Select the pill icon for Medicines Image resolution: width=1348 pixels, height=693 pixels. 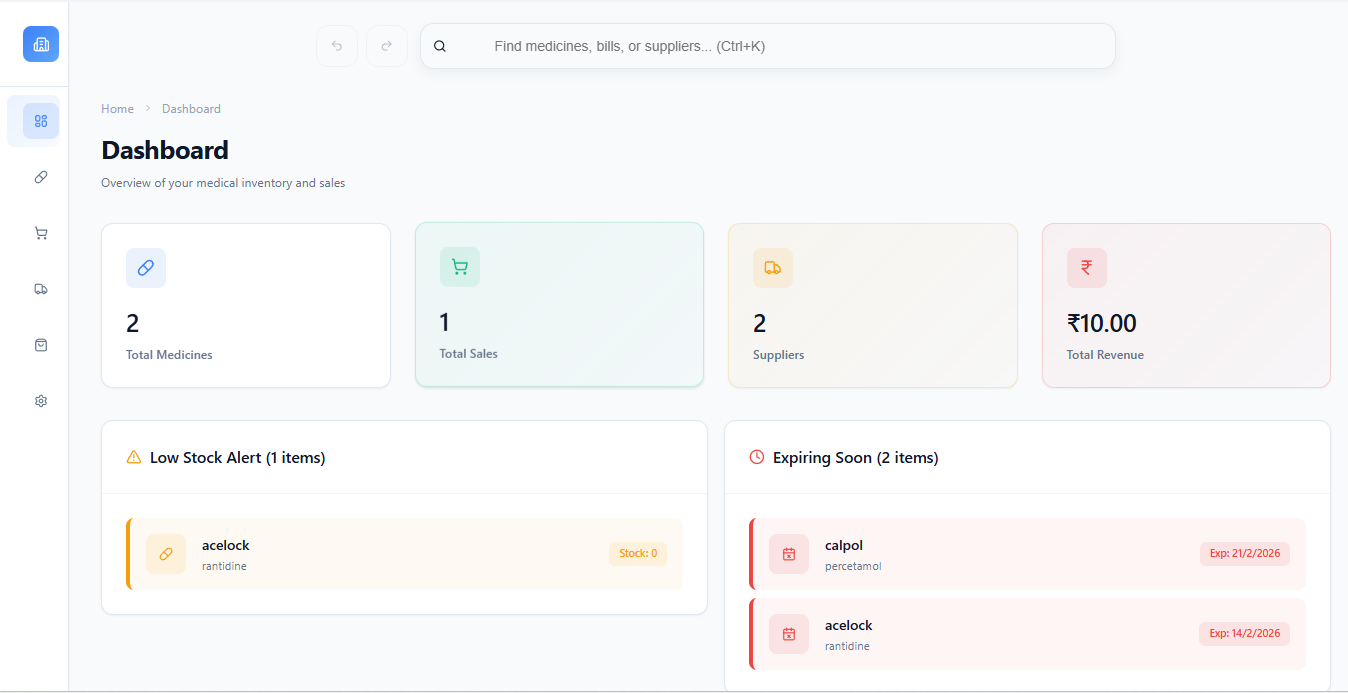coord(40,177)
